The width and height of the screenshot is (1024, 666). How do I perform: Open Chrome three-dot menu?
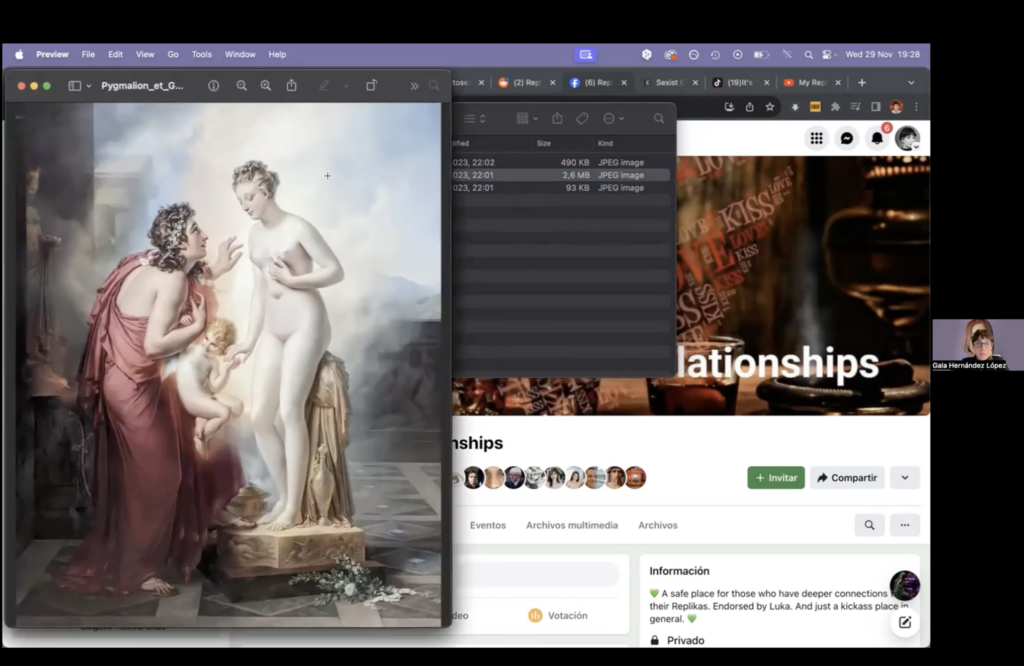[916, 107]
